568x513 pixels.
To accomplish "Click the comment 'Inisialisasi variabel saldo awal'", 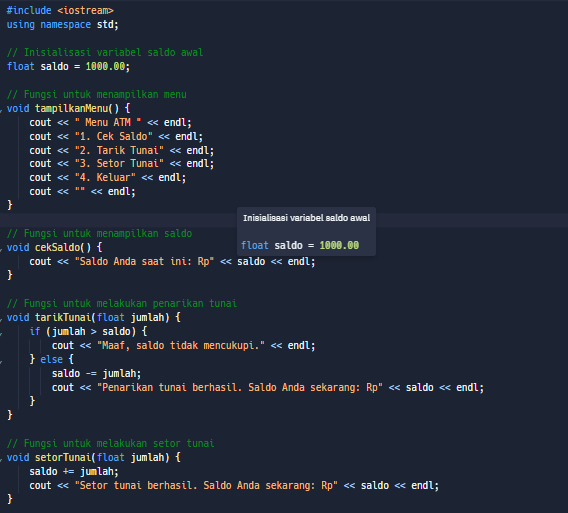I will click(x=105, y=53).
